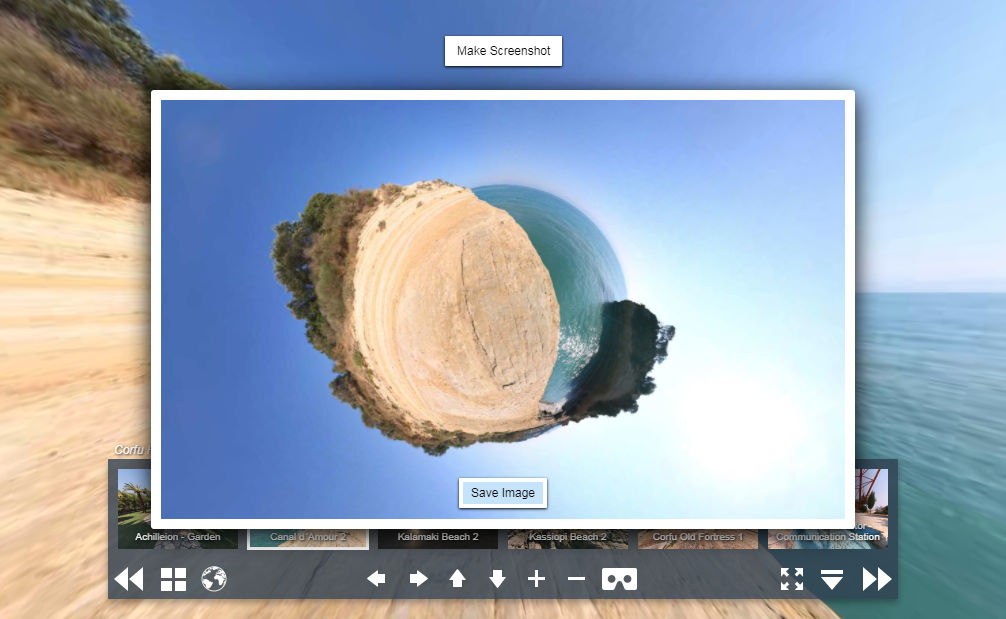Open the globe map icon
Screen dimensions: 1006x619
pos(214,579)
